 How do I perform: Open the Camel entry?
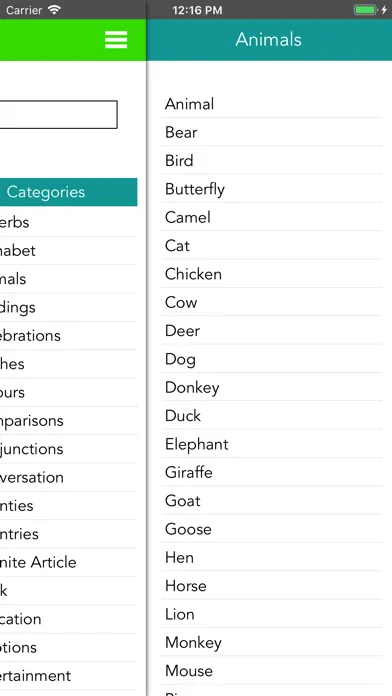pos(271,218)
